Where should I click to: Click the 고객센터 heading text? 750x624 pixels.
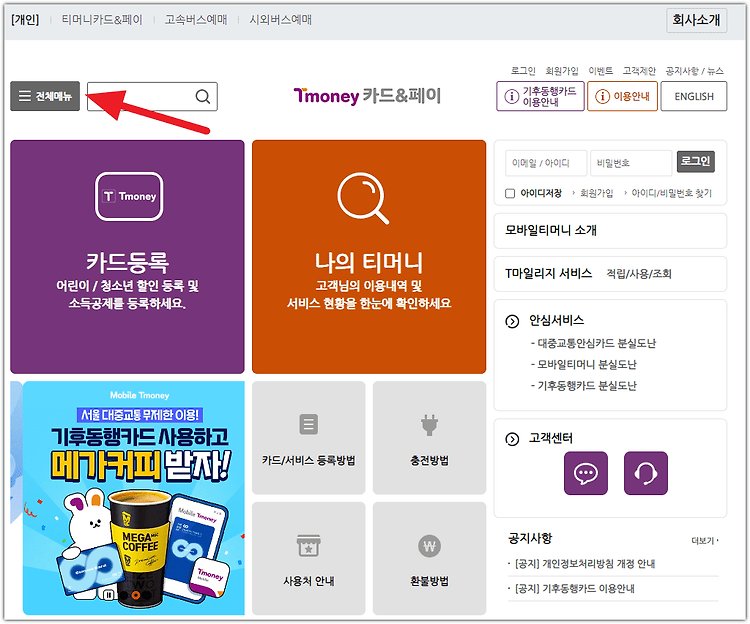tap(551, 438)
